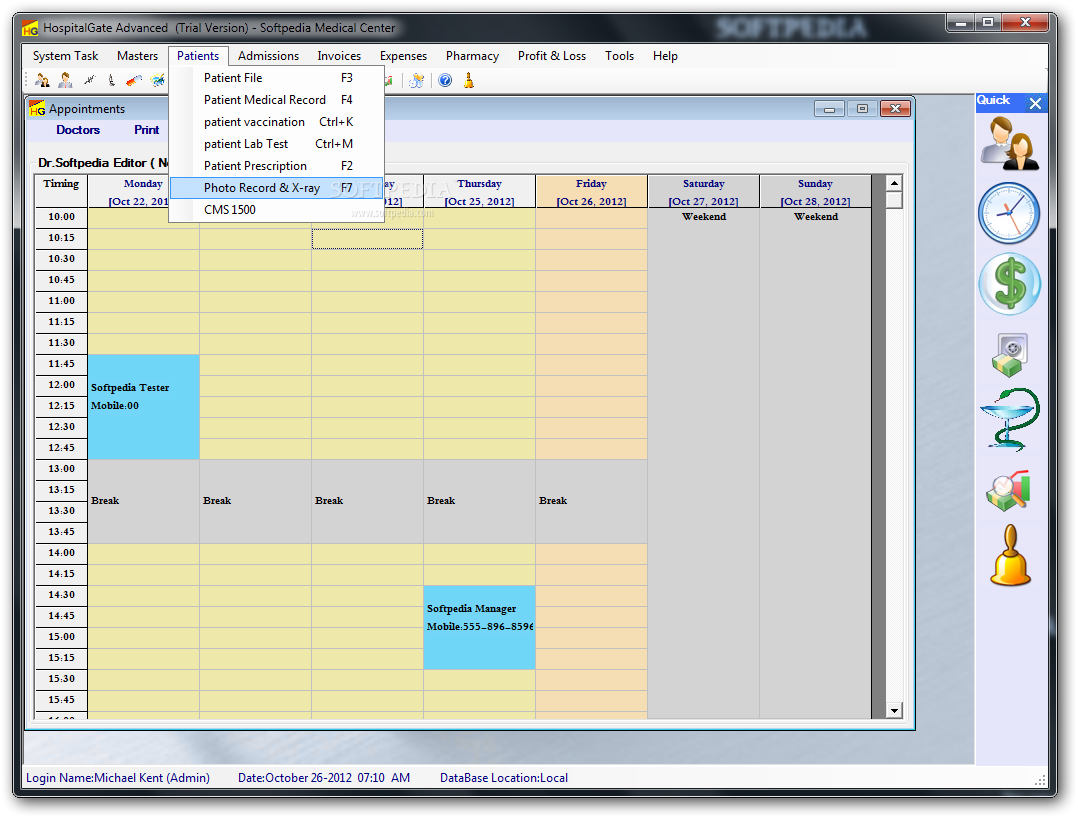Screen dimensions: 1078x818
Task: Minimize the Appointments child window
Action: (x=830, y=109)
